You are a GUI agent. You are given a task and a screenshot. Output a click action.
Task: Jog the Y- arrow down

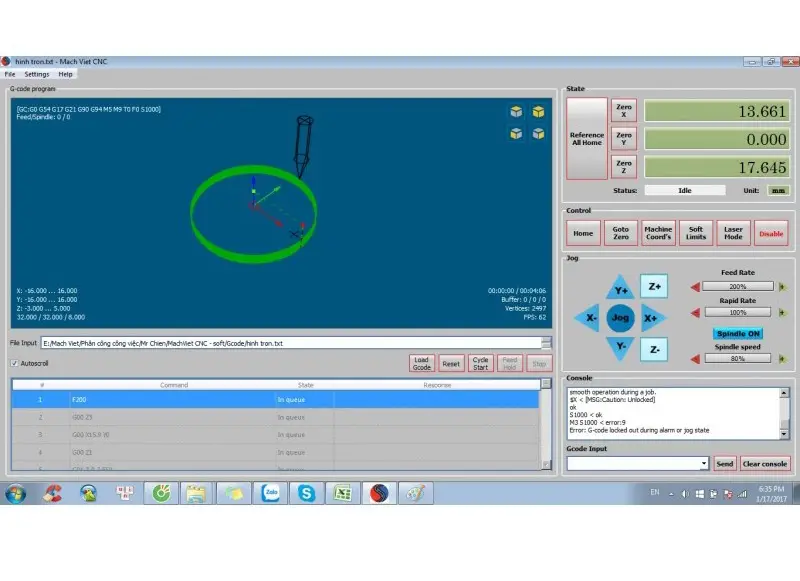click(620, 347)
